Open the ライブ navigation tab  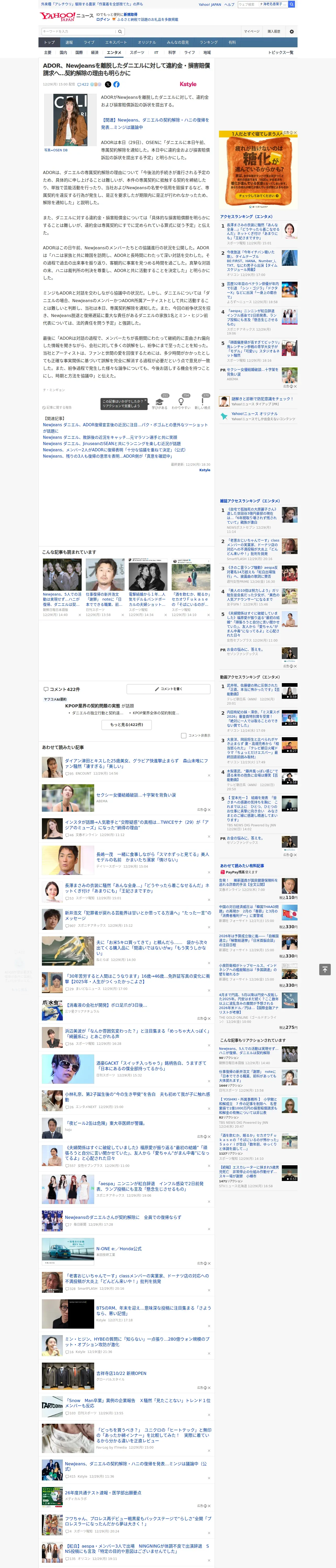point(89,43)
